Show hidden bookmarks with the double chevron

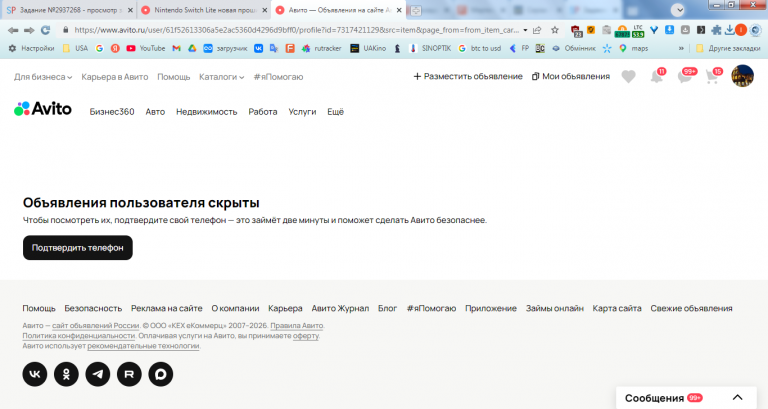(x=681, y=48)
